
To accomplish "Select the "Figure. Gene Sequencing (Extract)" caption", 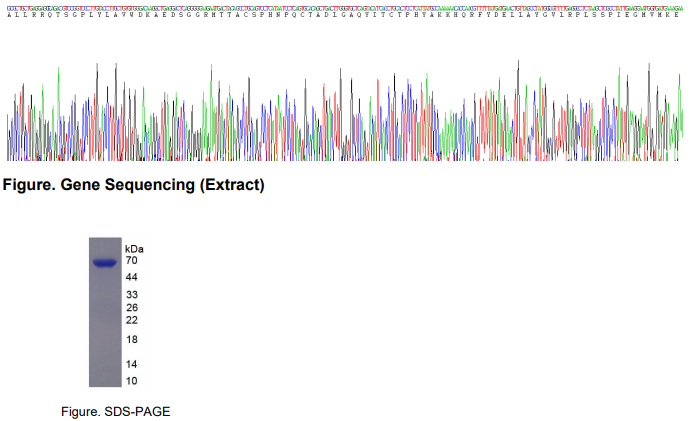I will coord(135,185).
